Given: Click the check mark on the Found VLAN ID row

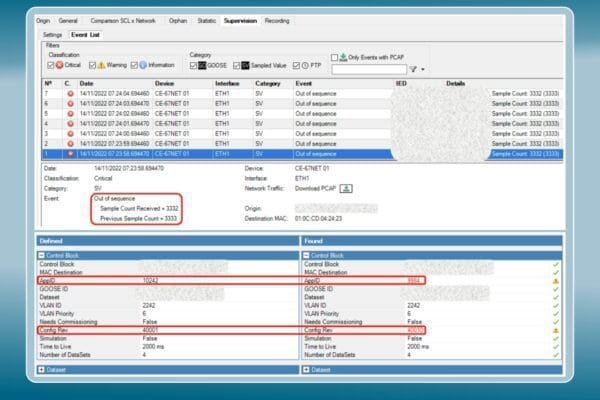Looking at the screenshot, I should point(556,305).
